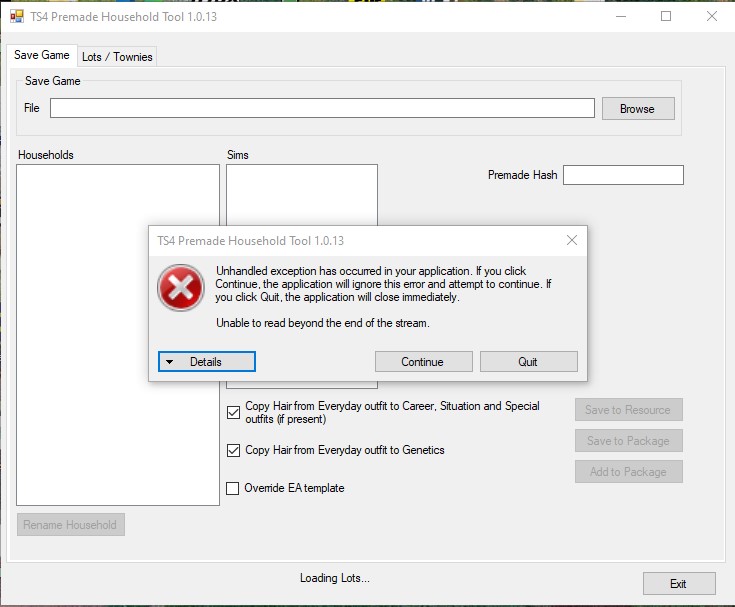
Task: Select the Save Game tab
Action: (42, 55)
